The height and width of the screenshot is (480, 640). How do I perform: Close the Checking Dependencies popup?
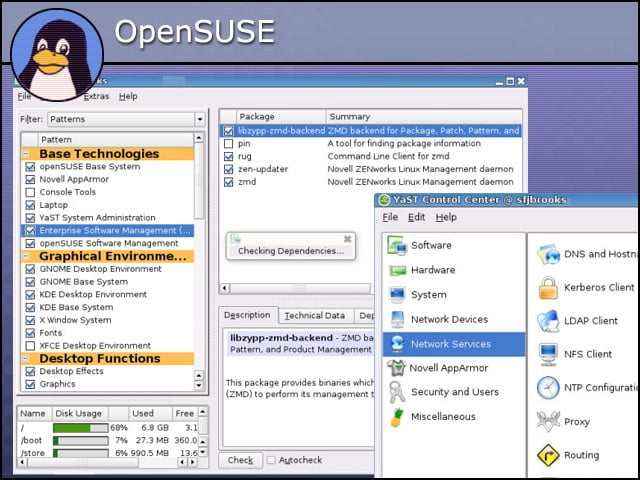tap(347, 239)
